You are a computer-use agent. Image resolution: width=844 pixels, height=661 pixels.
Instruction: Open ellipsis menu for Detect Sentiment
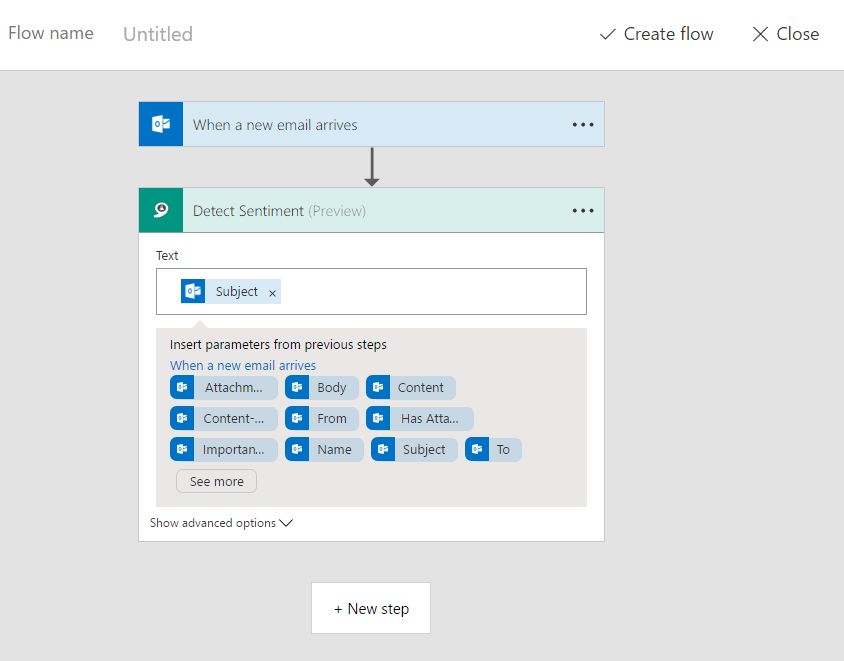point(583,211)
